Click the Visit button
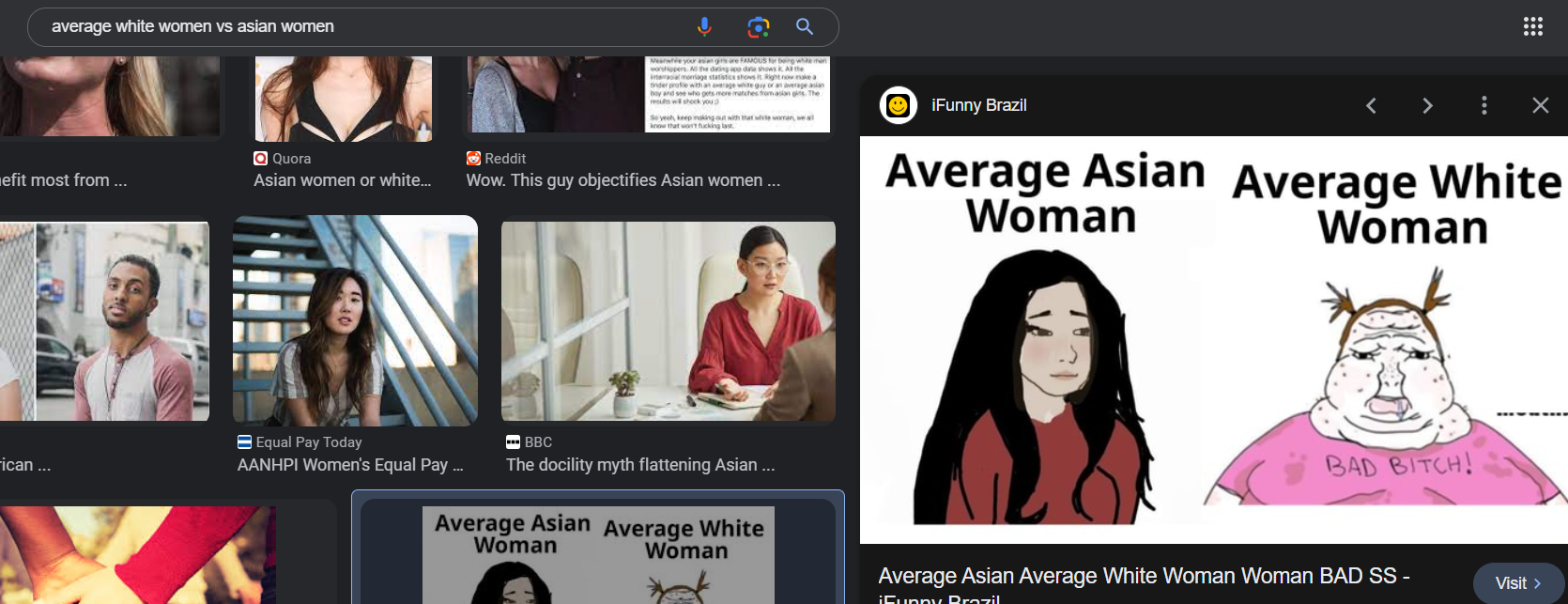The width and height of the screenshot is (1568, 604). (x=1517, y=583)
